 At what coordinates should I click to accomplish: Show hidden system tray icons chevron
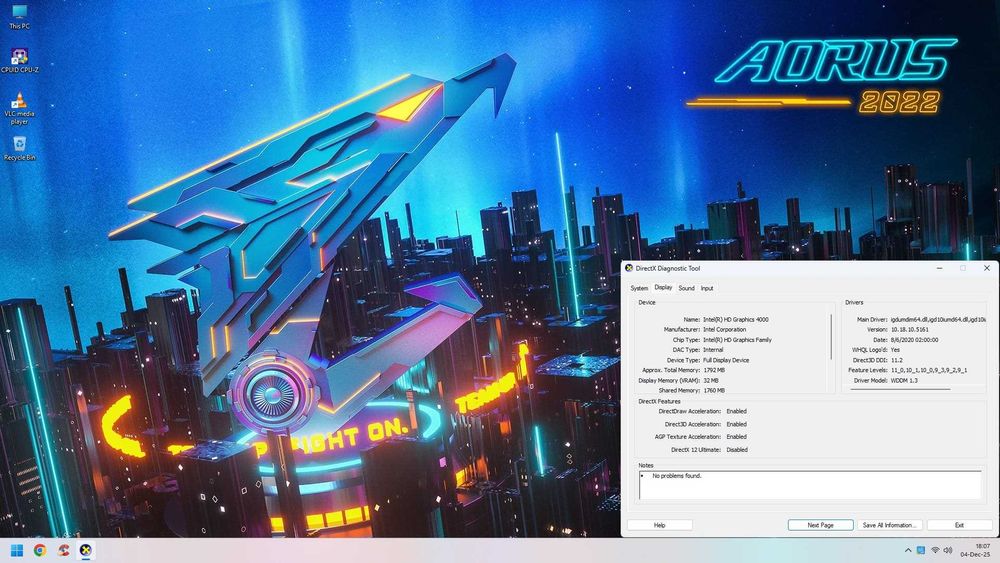(x=908, y=550)
